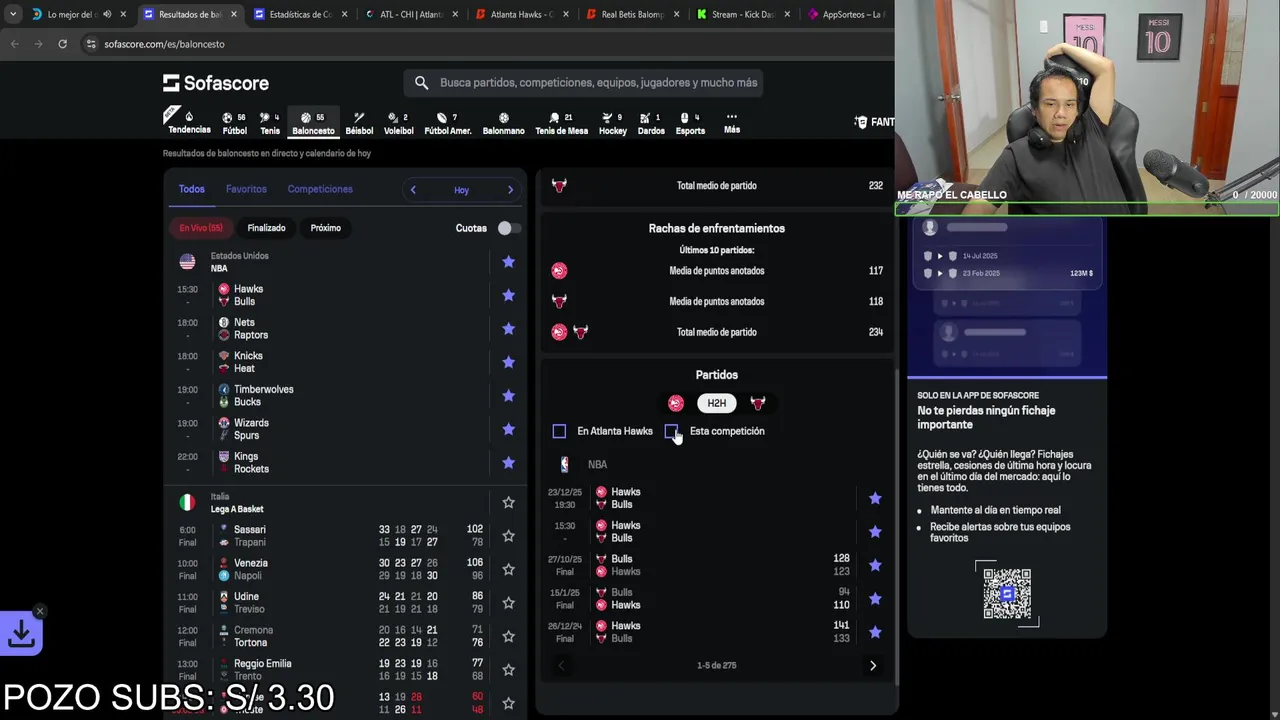This screenshot has width=1280, height=720.
Task: Check the Esta competición checkbox
Action: (x=671, y=431)
